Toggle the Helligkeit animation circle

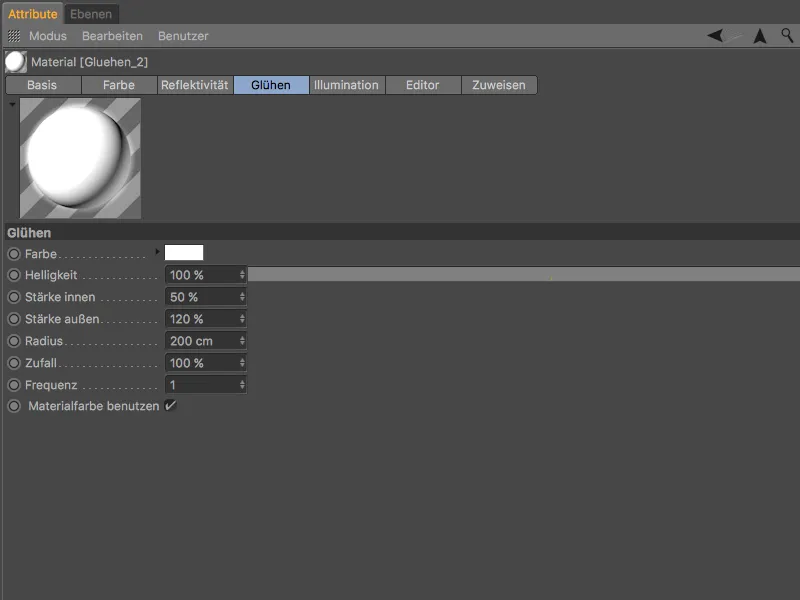tap(14, 275)
